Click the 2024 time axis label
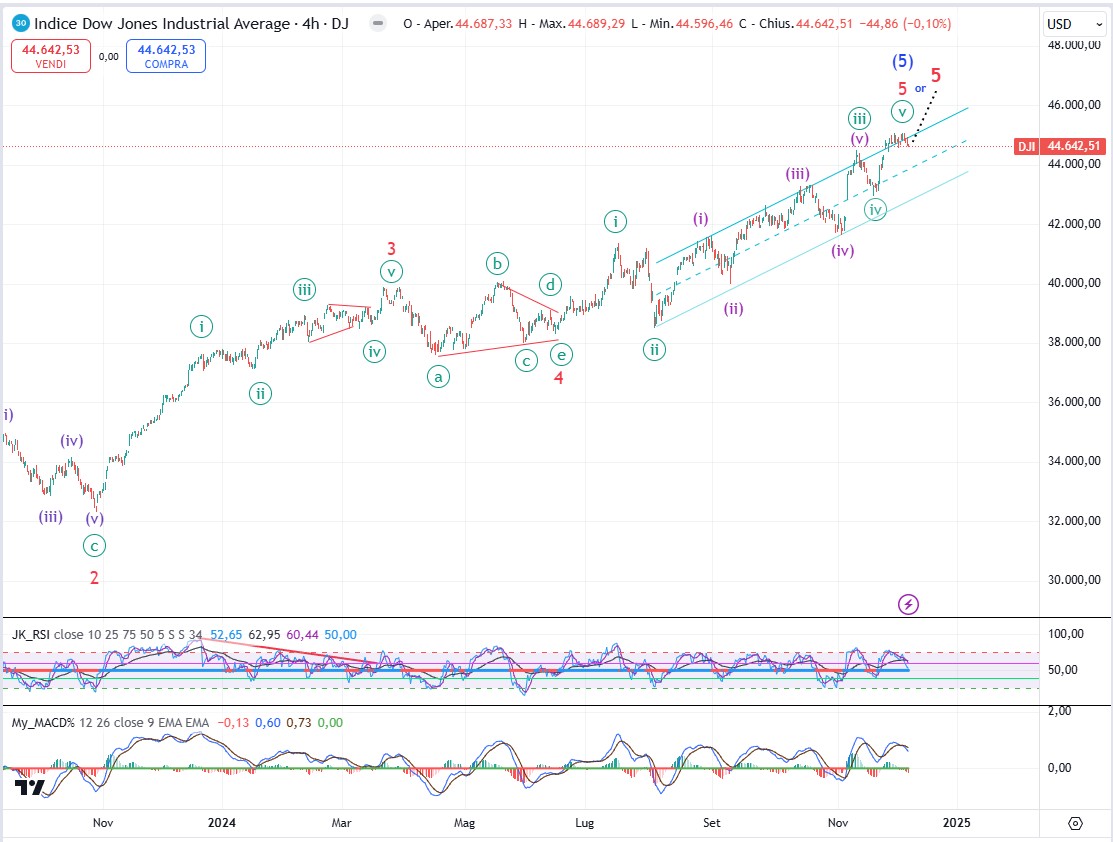The height and width of the screenshot is (842, 1113). click(x=221, y=823)
